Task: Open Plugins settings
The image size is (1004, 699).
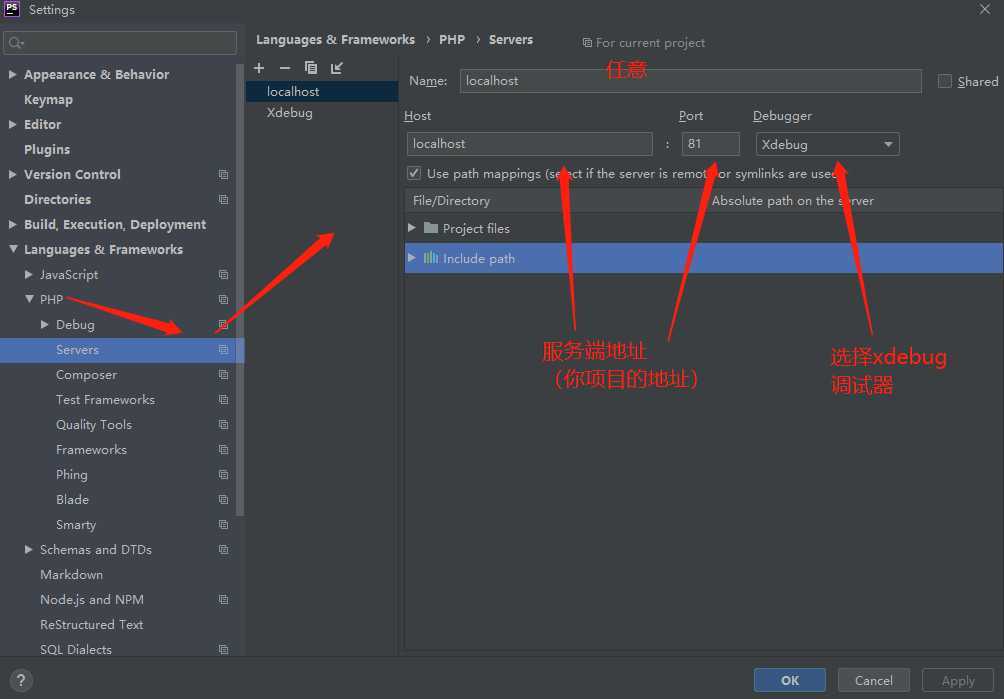Action: tap(47, 149)
